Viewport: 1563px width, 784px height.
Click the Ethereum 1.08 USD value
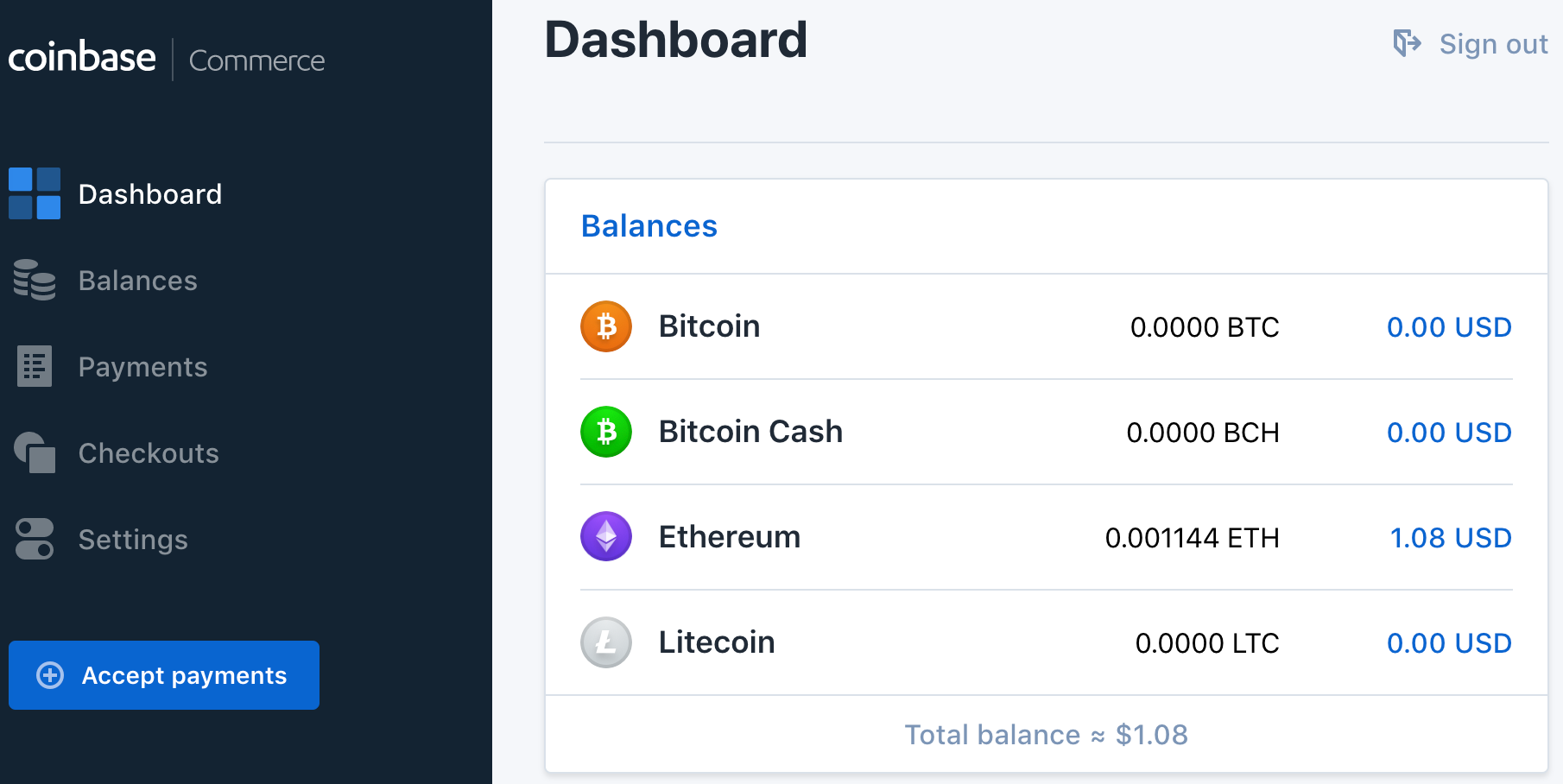pyautogui.click(x=1450, y=537)
